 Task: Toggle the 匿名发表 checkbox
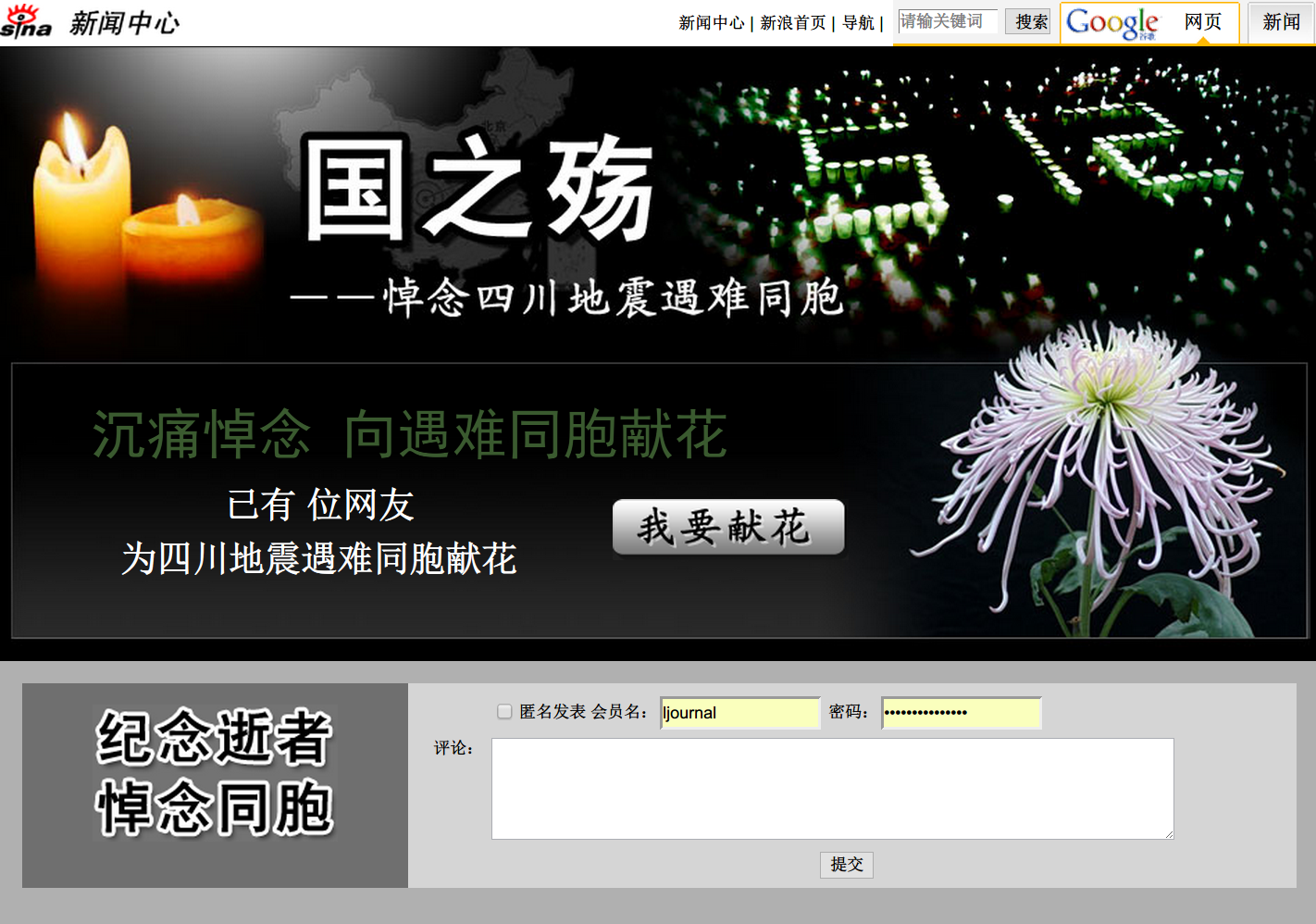tap(504, 711)
